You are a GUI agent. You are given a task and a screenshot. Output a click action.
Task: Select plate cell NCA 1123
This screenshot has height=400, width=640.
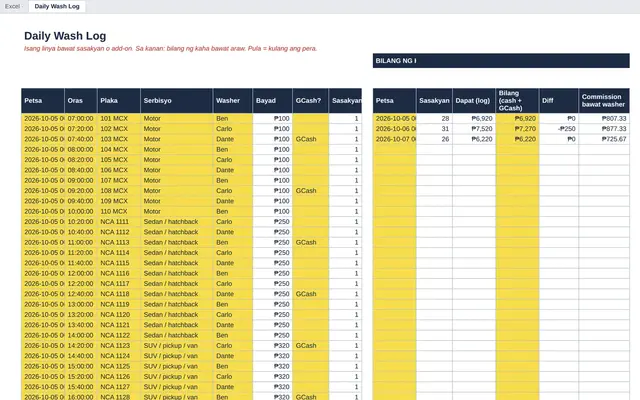click(x=119, y=346)
